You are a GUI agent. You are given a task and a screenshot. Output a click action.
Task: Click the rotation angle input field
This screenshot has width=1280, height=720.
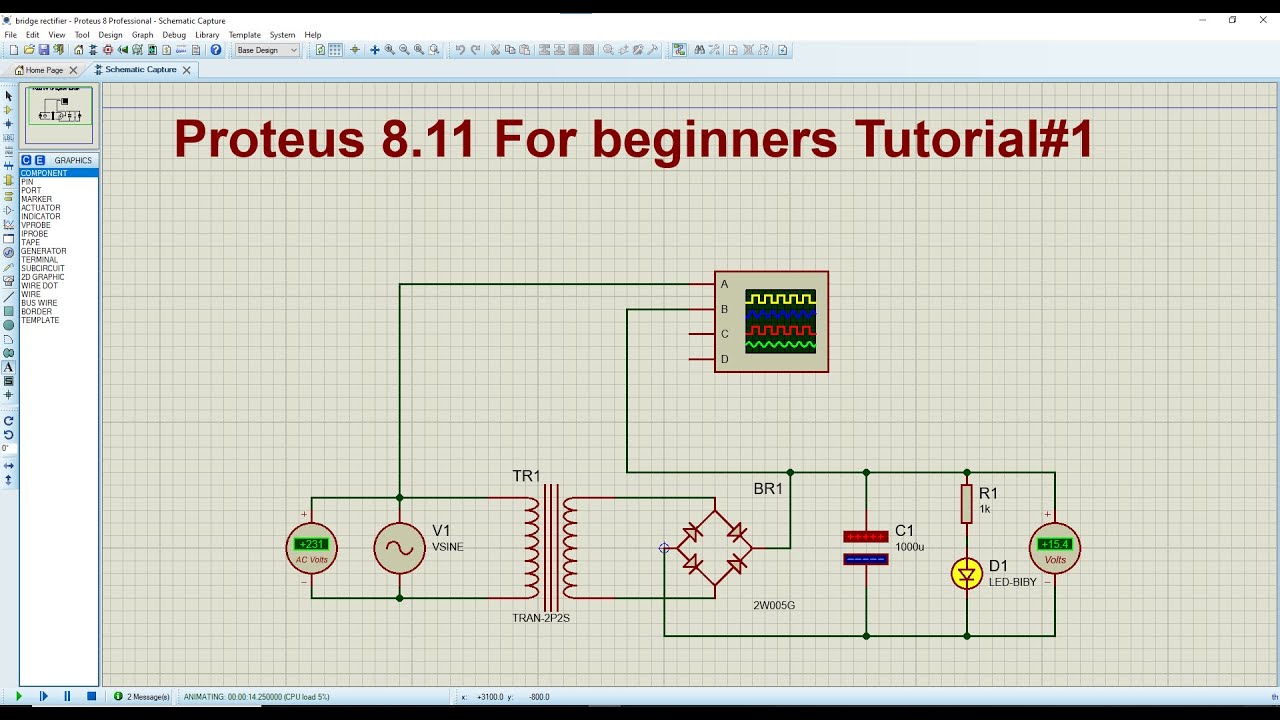9,449
